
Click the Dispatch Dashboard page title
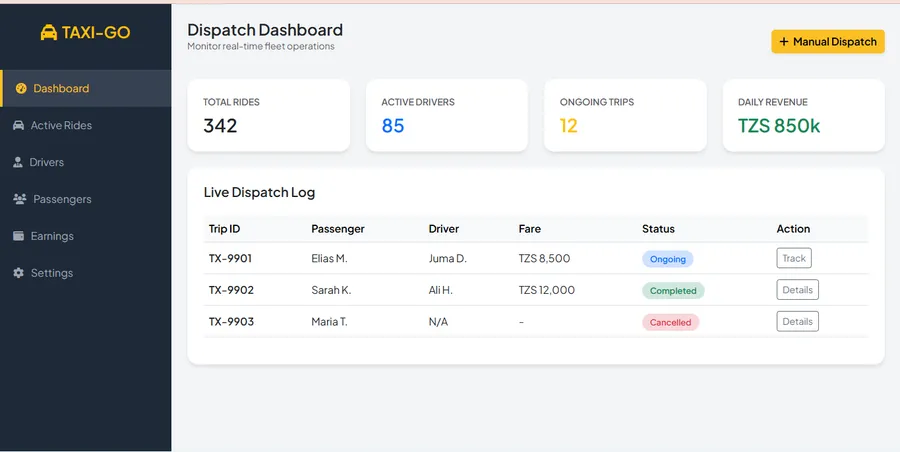click(265, 30)
